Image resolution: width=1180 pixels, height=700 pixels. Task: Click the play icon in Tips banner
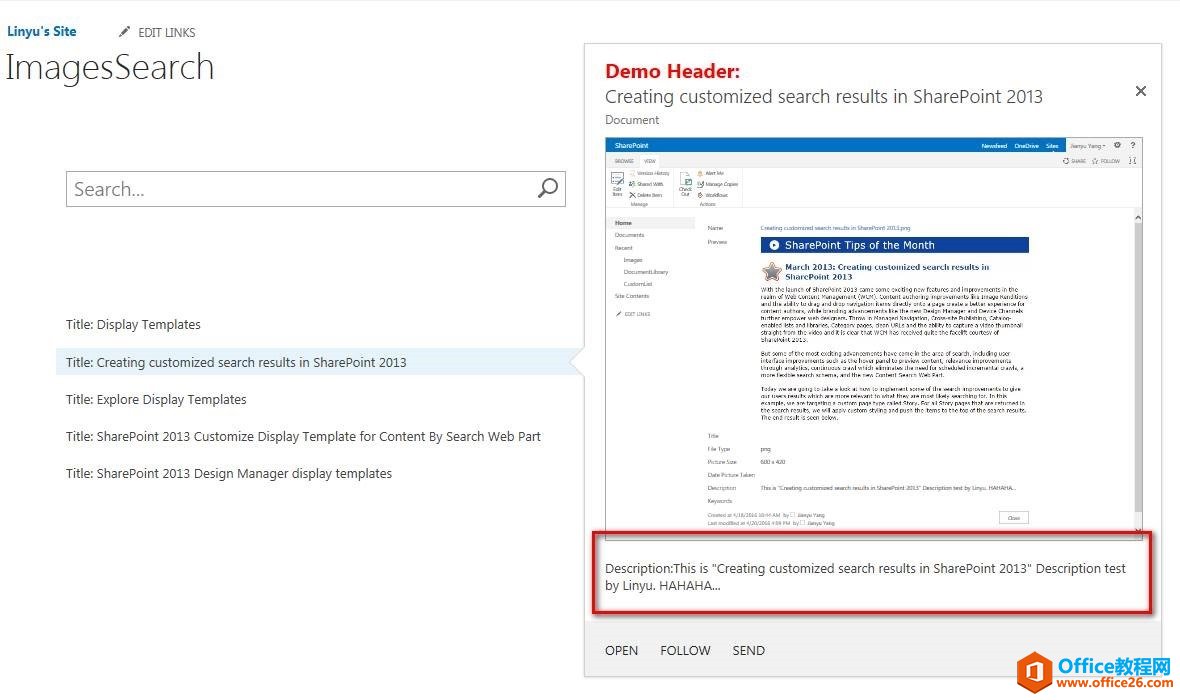click(x=773, y=245)
